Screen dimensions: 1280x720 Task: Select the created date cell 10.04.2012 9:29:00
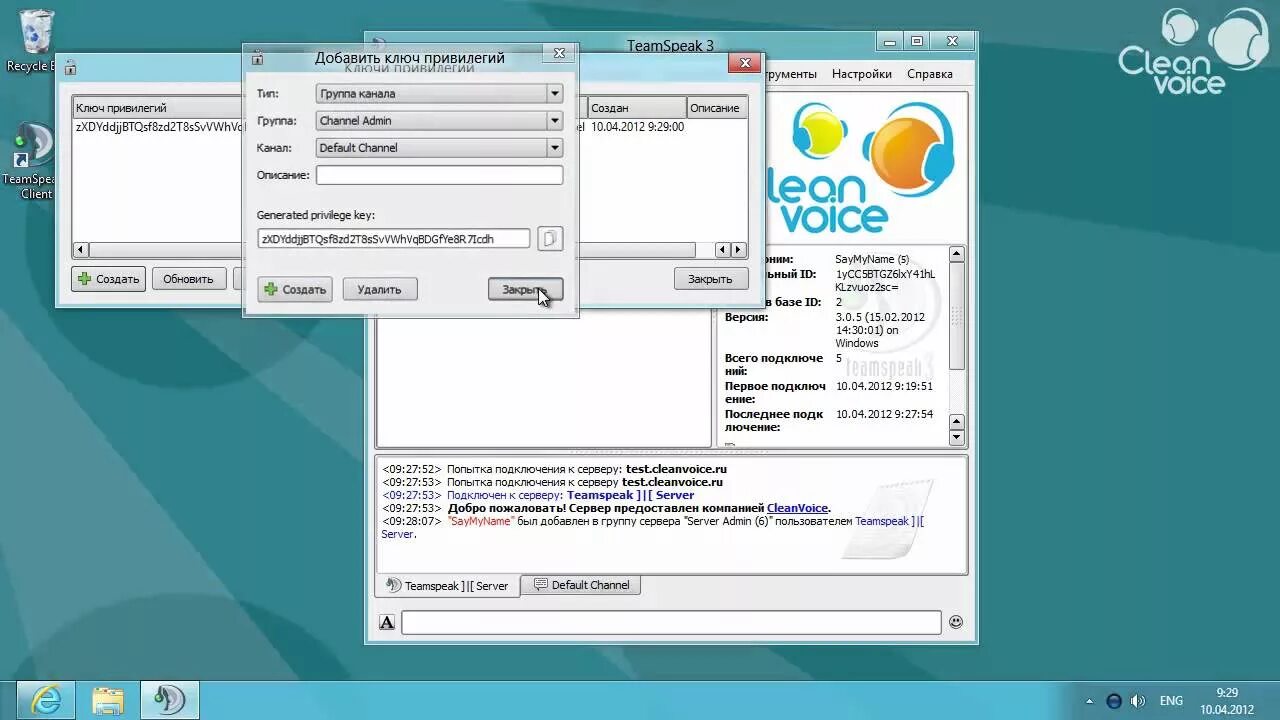click(x=637, y=127)
